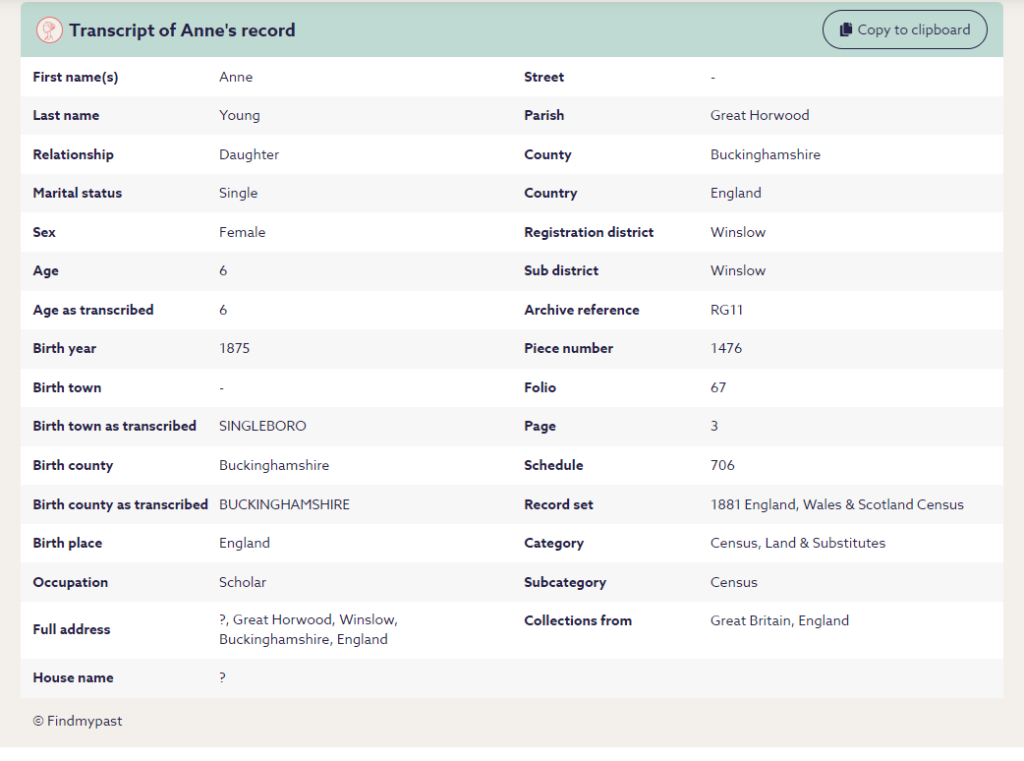Image resolution: width=1024 pixels, height=761 pixels.
Task: Click the "Country" field label
Action: point(551,193)
